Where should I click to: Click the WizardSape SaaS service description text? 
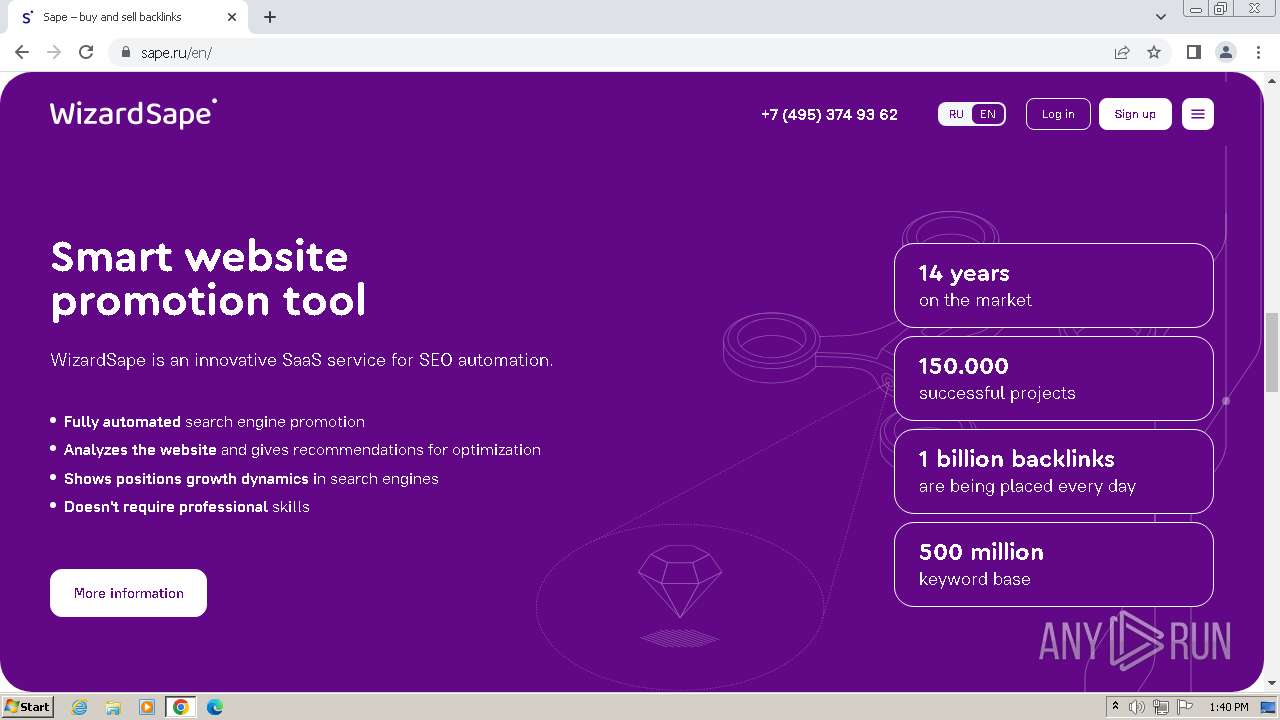tap(301, 360)
